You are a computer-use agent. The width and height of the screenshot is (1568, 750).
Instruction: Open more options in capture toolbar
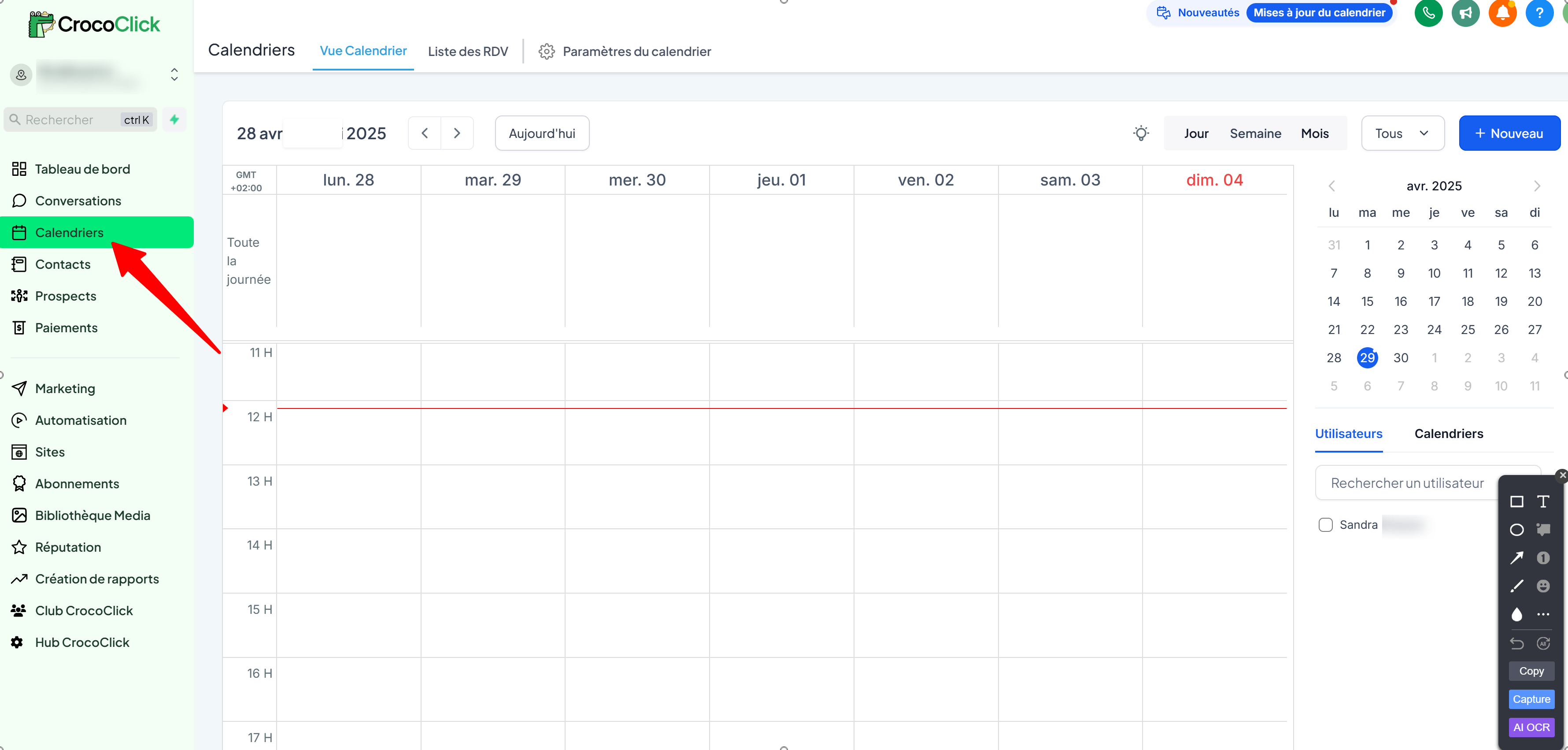click(1543, 614)
